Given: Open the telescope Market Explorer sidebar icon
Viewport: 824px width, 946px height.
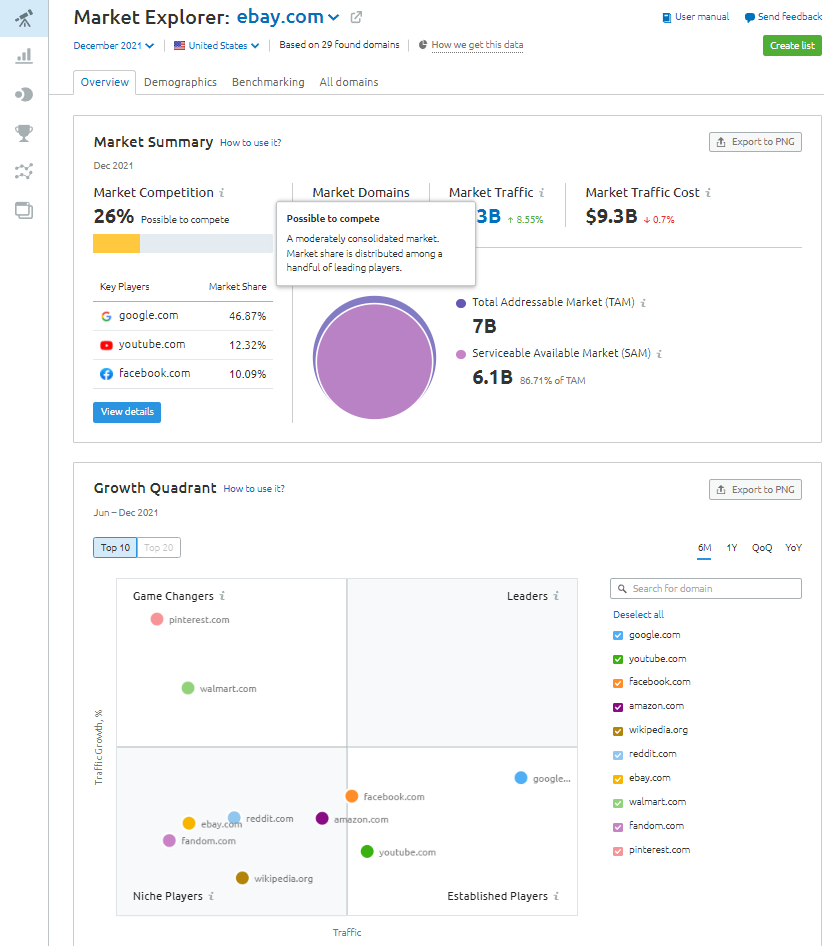Looking at the screenshot, I should tap(24, 18).
